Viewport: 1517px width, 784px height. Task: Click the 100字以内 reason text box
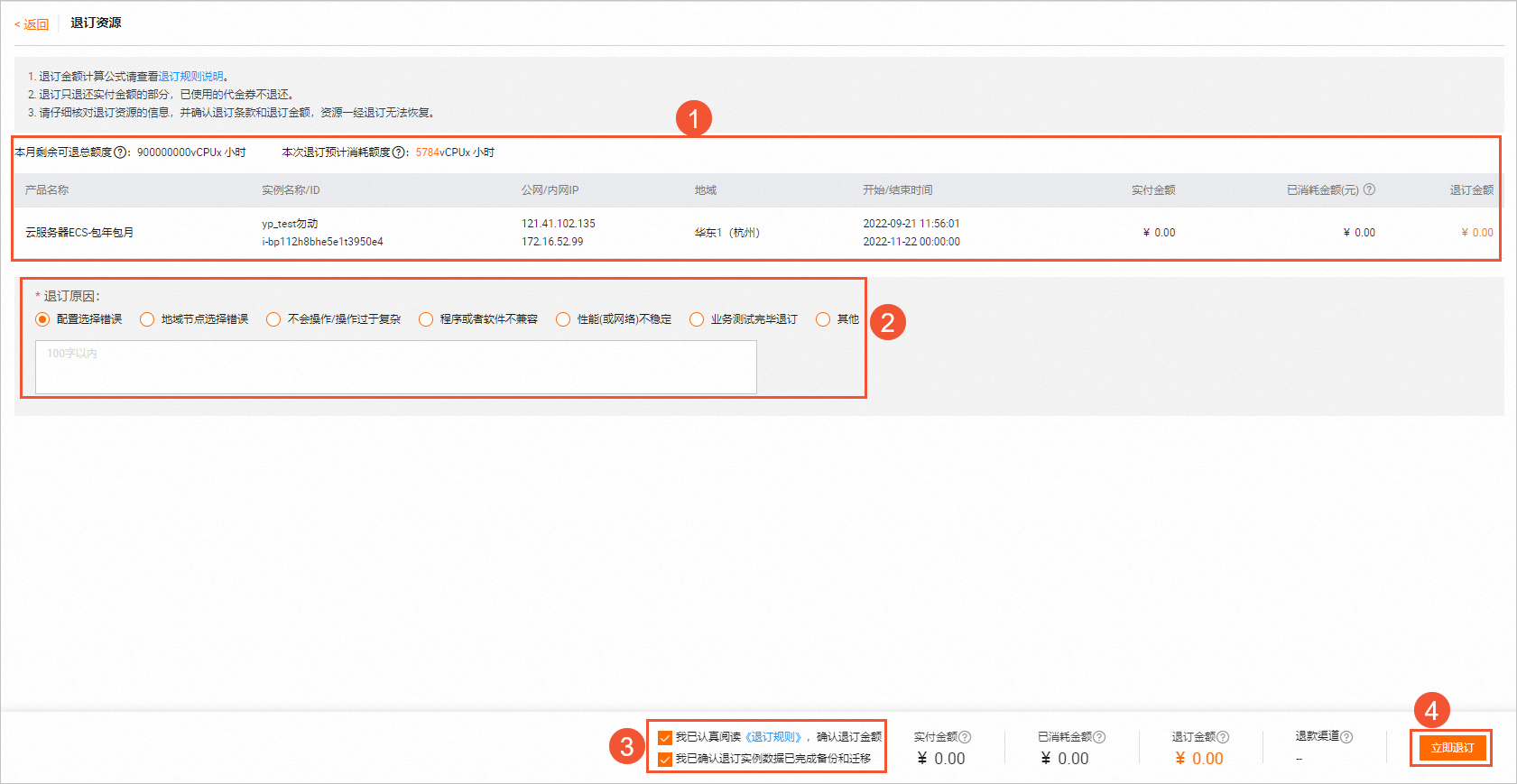click(x=396, y=367)
